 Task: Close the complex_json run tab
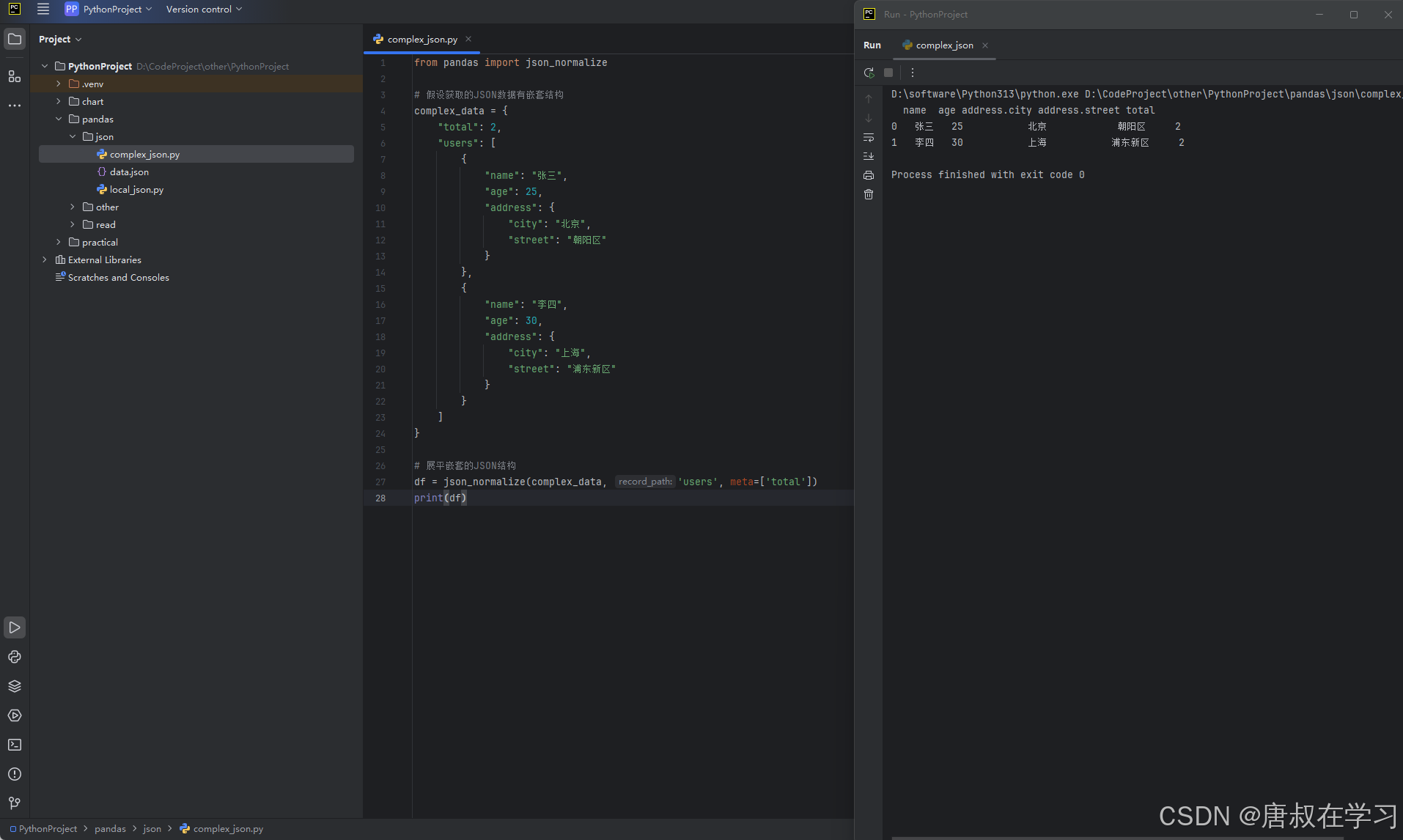coord(985,45)
